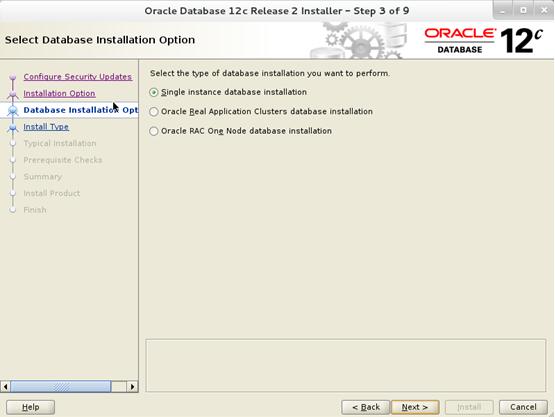The height and width of the screenshot is (417, 555).
Task: Click left arrow of sidebar horizontal scrollbar
Action: (5, 387)
